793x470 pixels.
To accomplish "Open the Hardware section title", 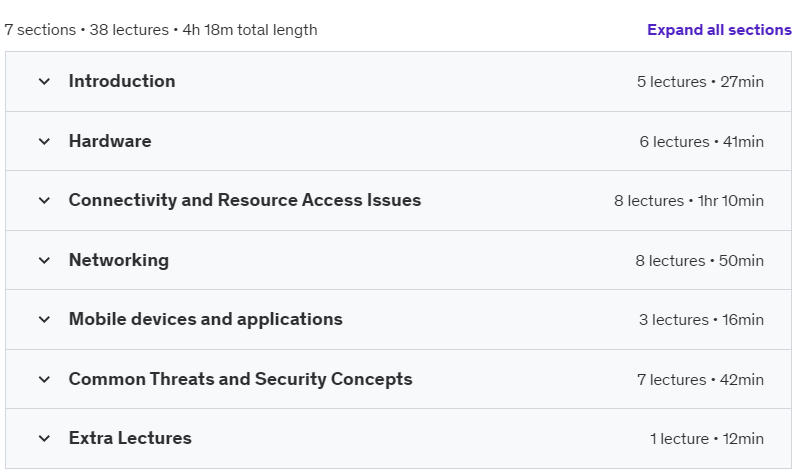I will tap(110, 141).
